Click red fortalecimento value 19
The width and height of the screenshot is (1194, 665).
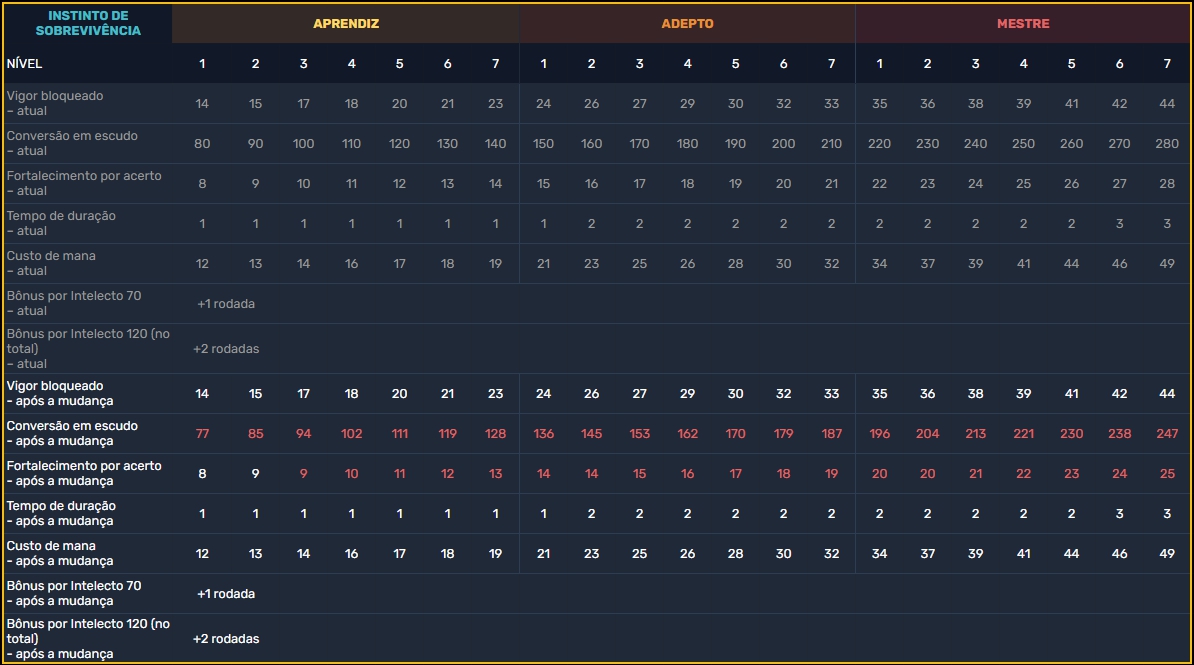(831, 475)
